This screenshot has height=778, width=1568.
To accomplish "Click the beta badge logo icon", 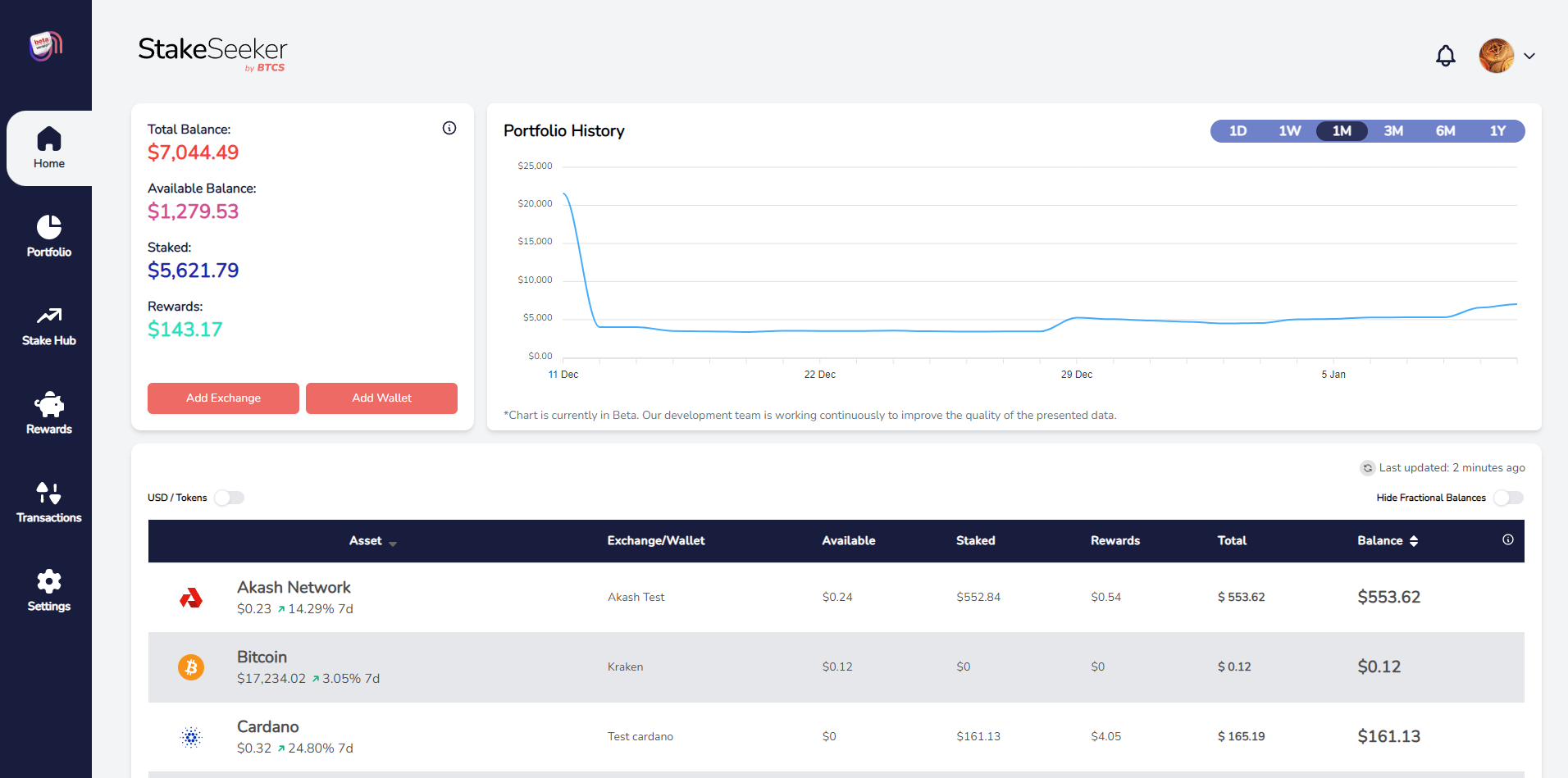I will [46, 46].
